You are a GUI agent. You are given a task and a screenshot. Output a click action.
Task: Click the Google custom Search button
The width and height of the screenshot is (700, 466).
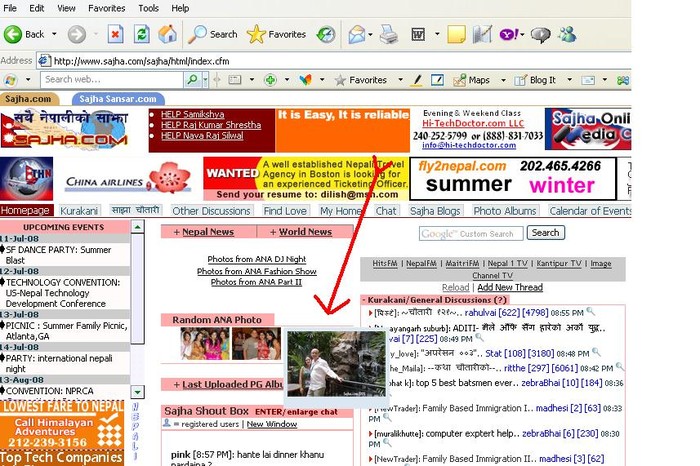(x=544, y=233)
